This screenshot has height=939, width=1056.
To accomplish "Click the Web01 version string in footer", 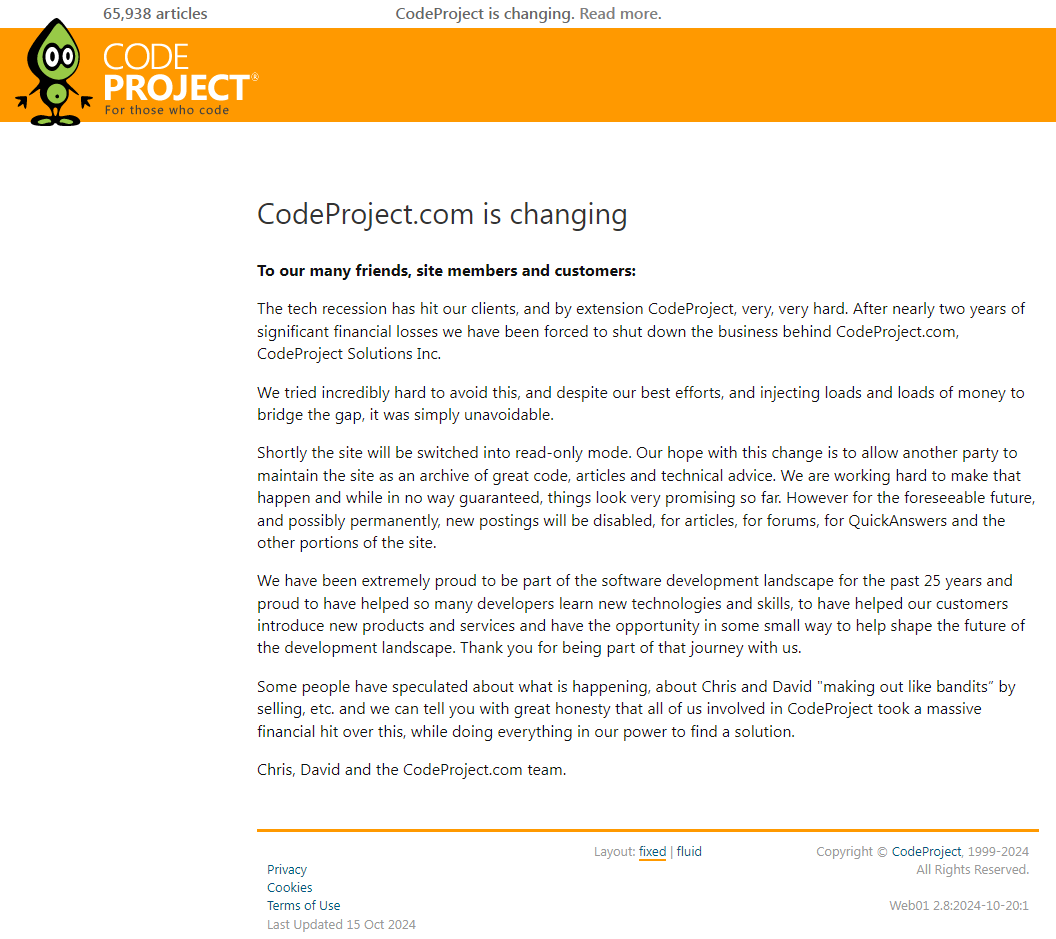I will coord(959,906).
